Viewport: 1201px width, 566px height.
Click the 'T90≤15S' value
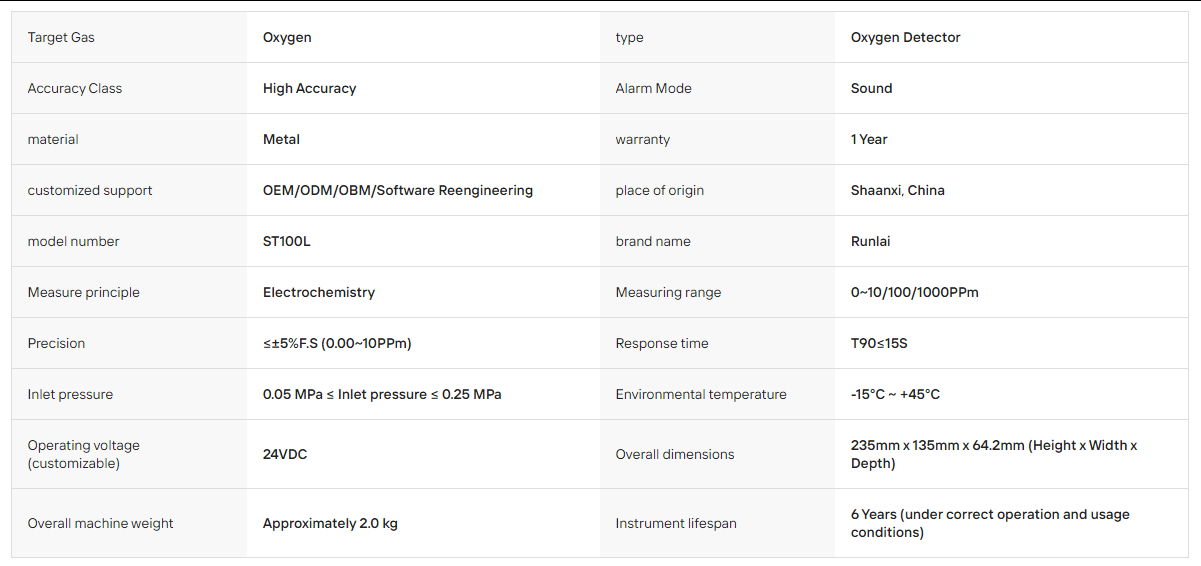tap(879, 343)
